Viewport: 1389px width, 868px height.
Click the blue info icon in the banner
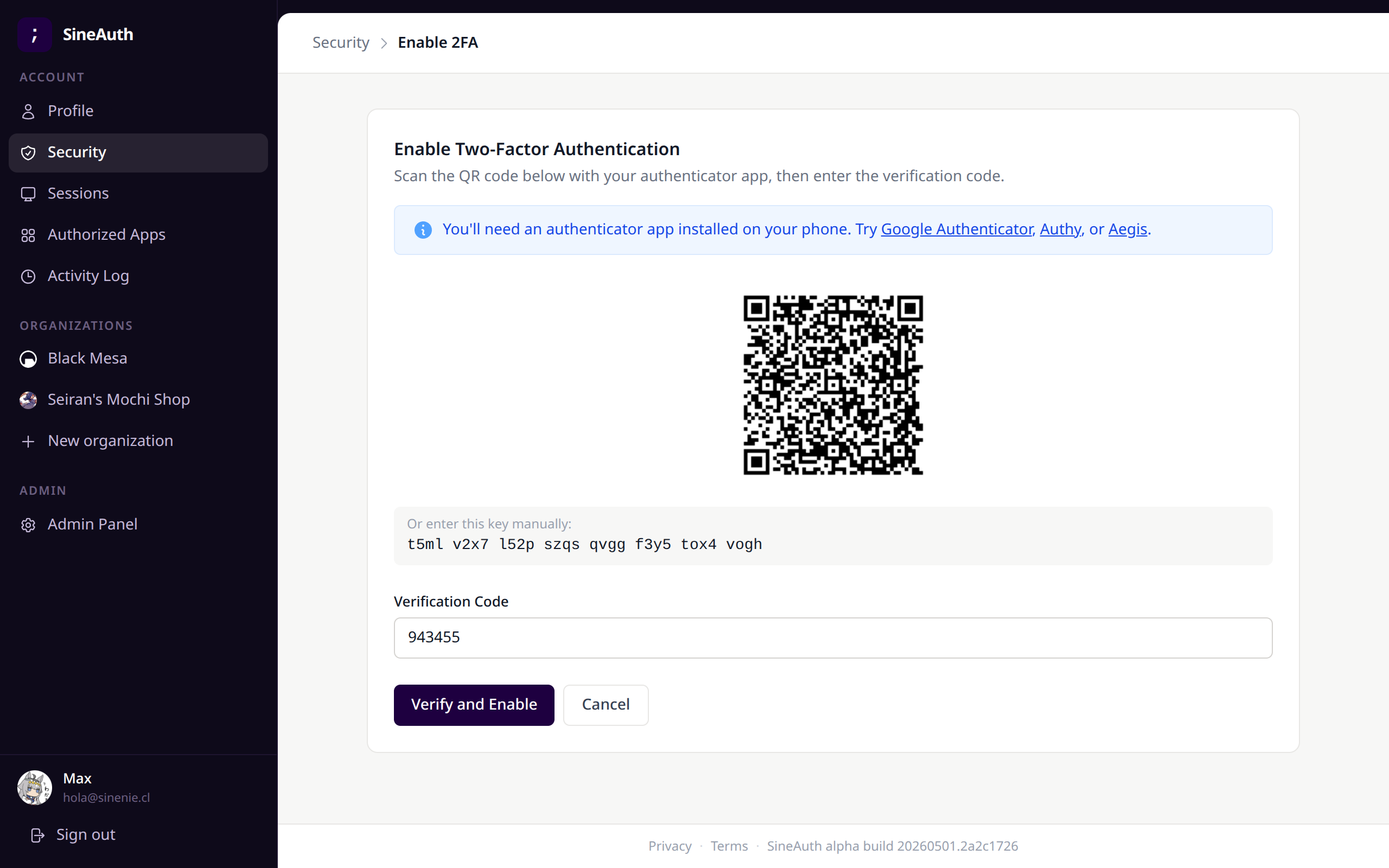[423, 230]
